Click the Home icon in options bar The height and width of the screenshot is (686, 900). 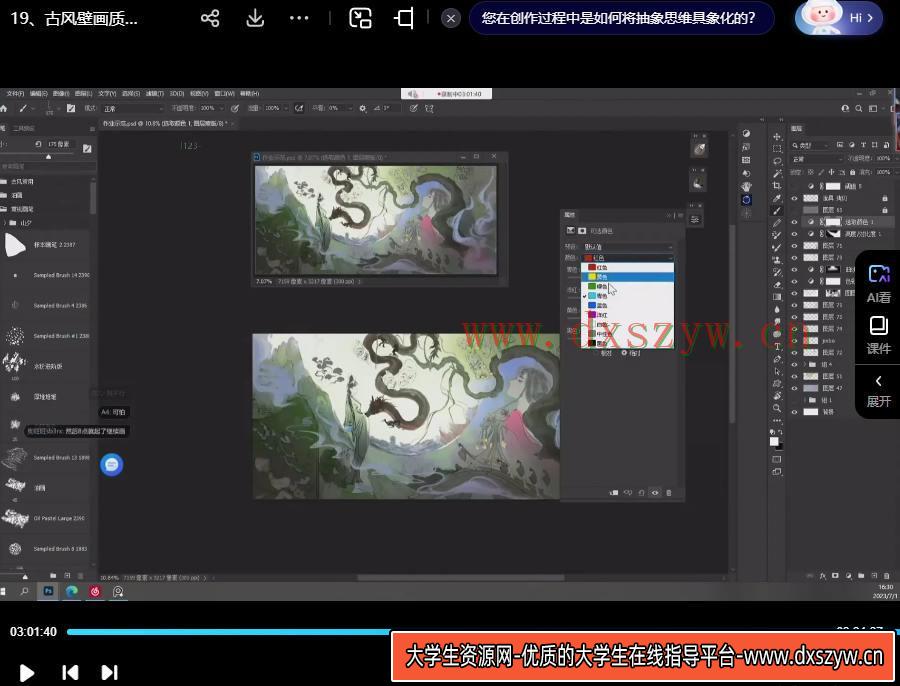pyautogui.click(x=4, y=108)
